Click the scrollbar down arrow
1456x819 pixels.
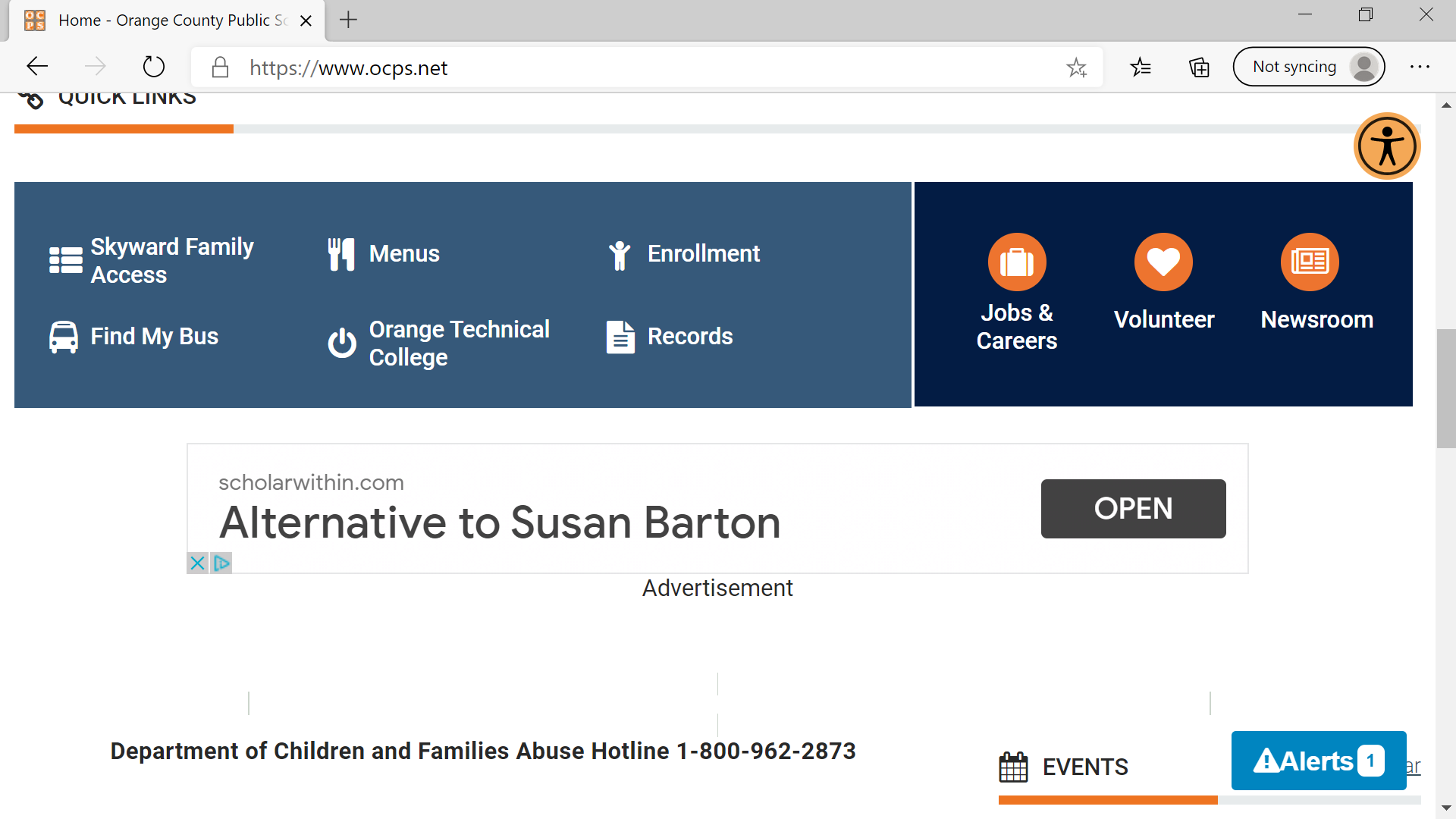click(x=1445, y=808)
